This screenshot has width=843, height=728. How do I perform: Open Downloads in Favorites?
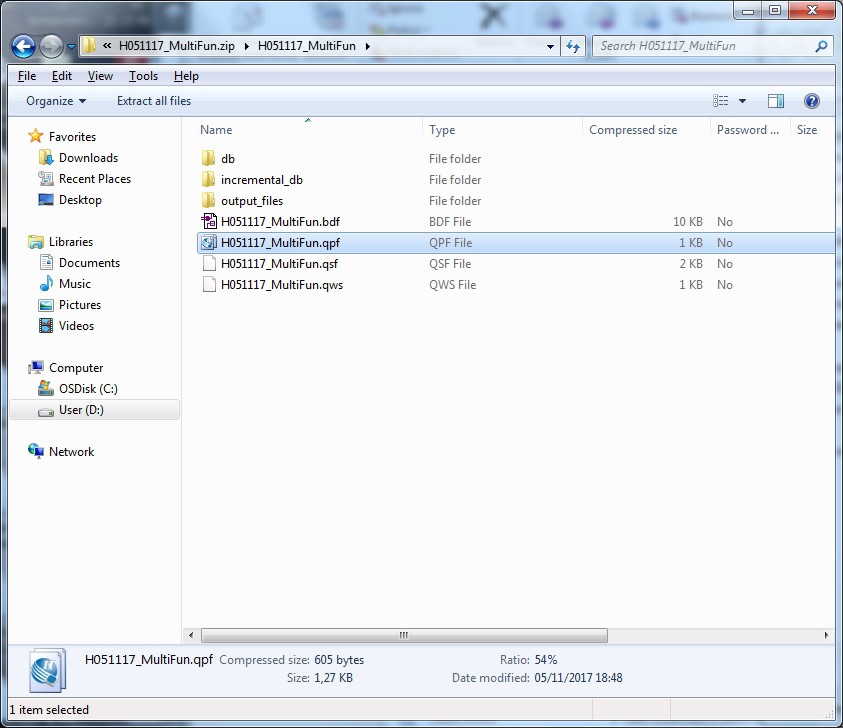click(88, 158)
